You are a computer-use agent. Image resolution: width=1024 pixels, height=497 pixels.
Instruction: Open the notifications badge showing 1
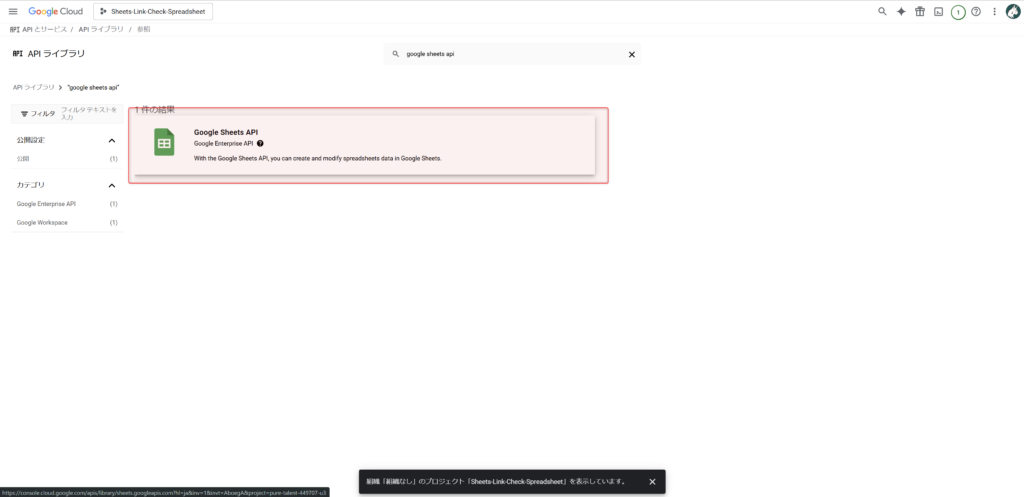coord(958,12)
